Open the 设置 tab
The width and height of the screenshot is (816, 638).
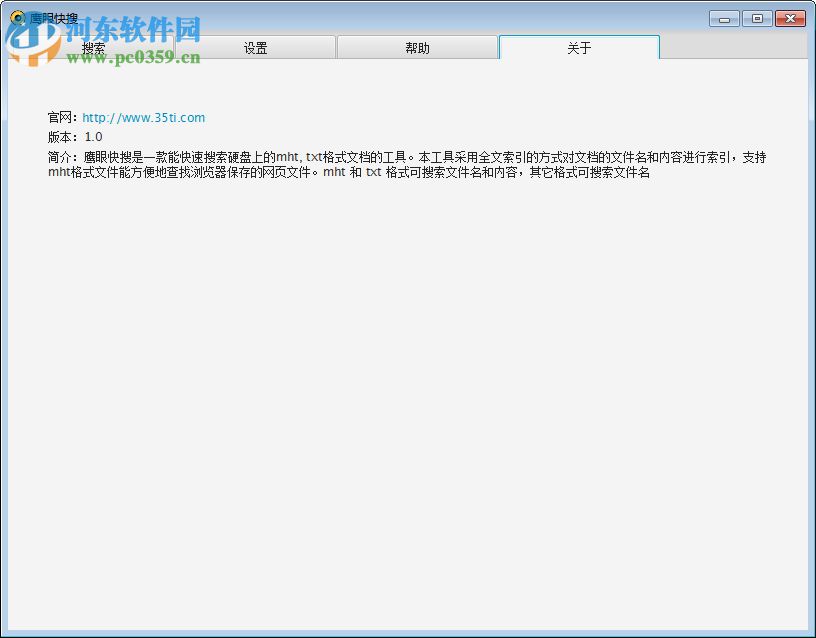[x=256, y=47]
